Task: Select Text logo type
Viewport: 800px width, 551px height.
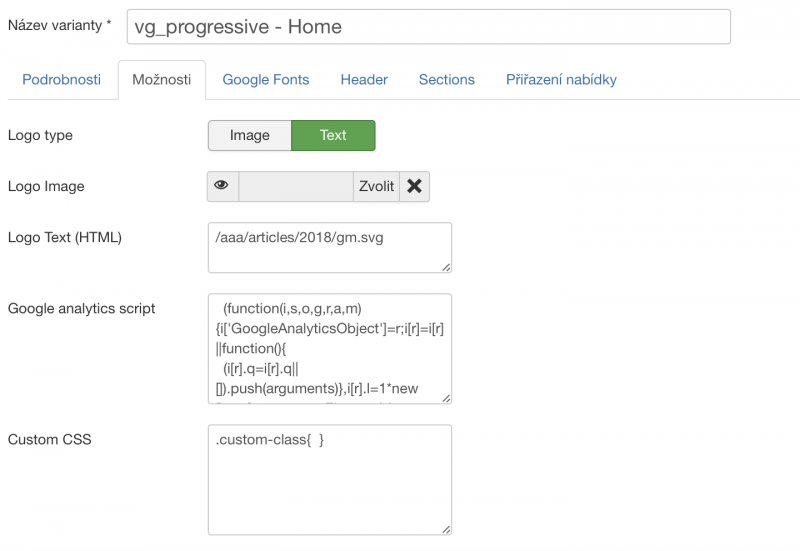Action: point(333,135)
